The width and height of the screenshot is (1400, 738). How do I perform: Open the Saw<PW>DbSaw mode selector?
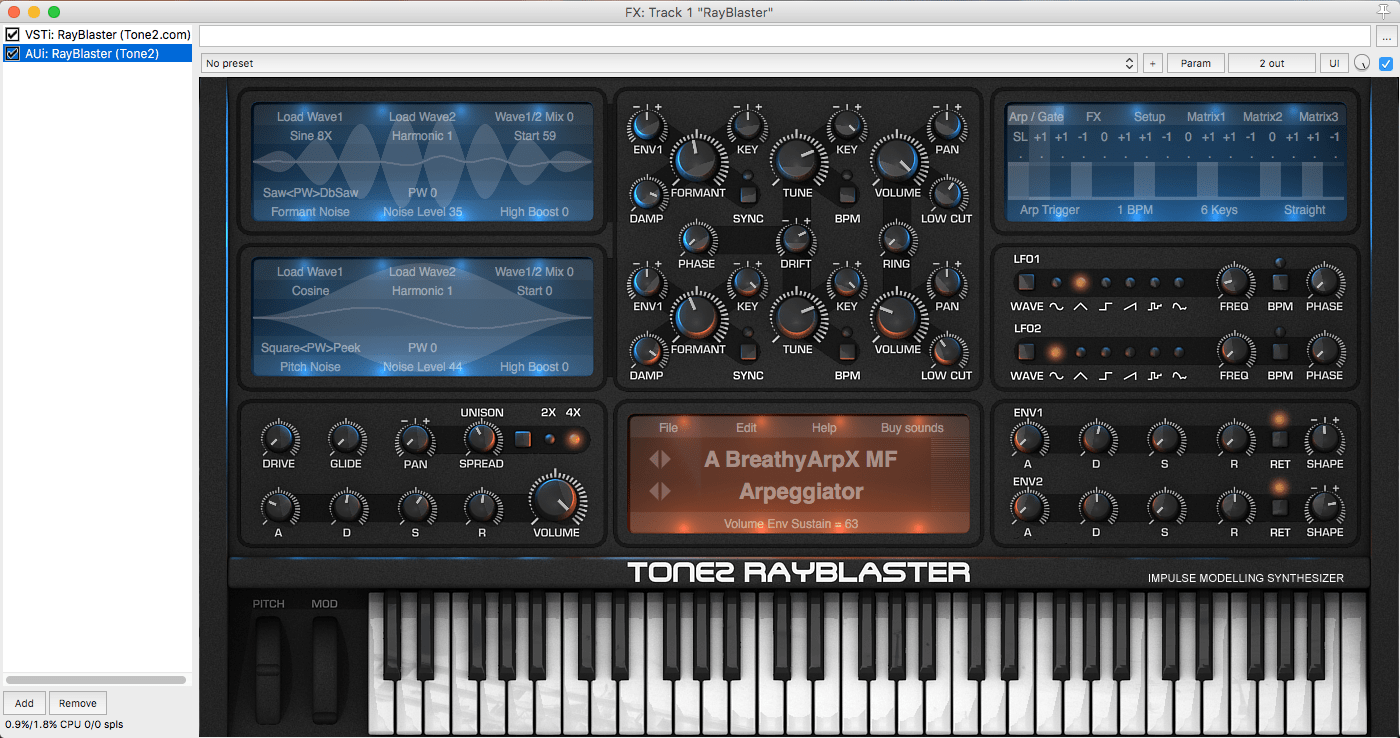311,192
